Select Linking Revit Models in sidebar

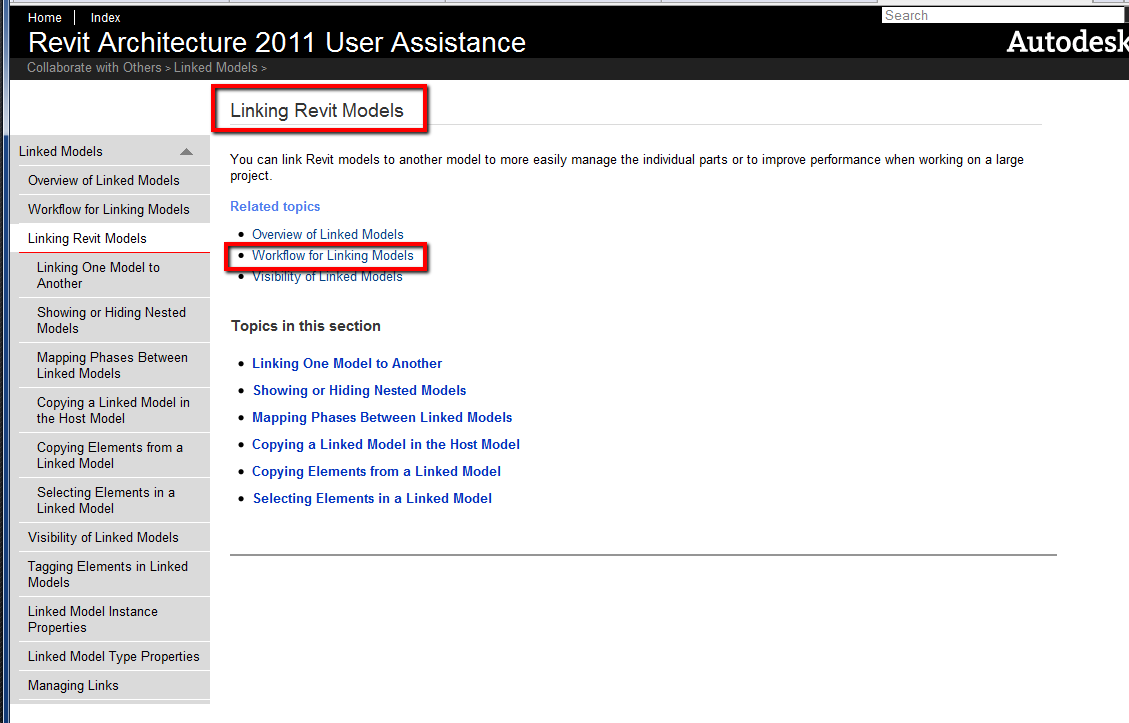click(x=87, y=238)
